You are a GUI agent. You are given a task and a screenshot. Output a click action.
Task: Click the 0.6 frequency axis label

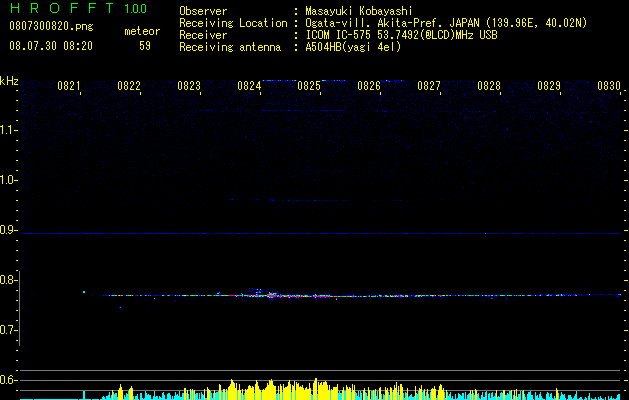(x=8, y=380)
